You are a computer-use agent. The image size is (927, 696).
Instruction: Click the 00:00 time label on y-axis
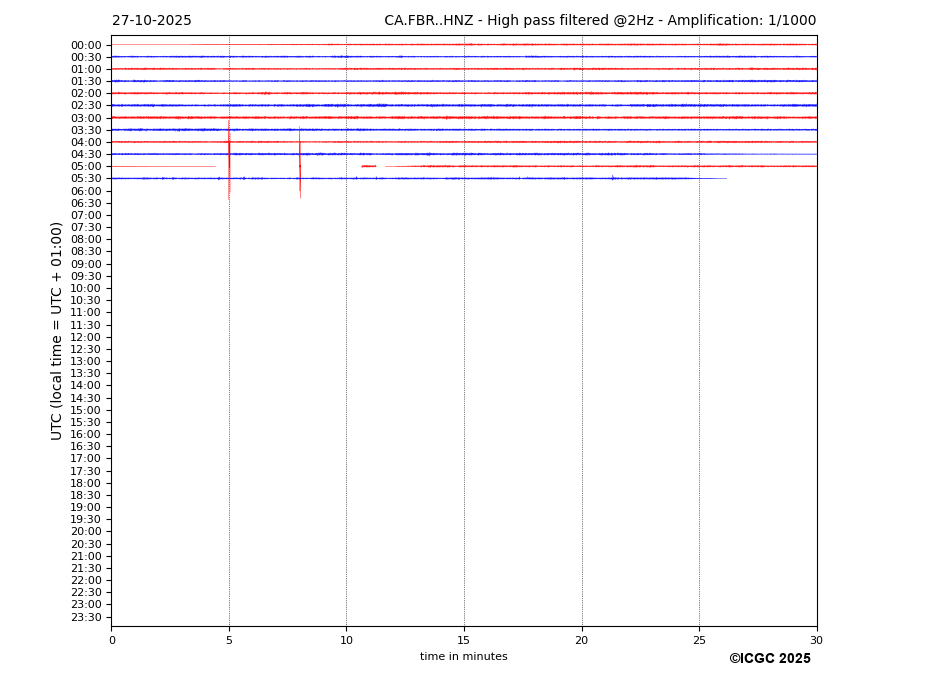[86, 45]
